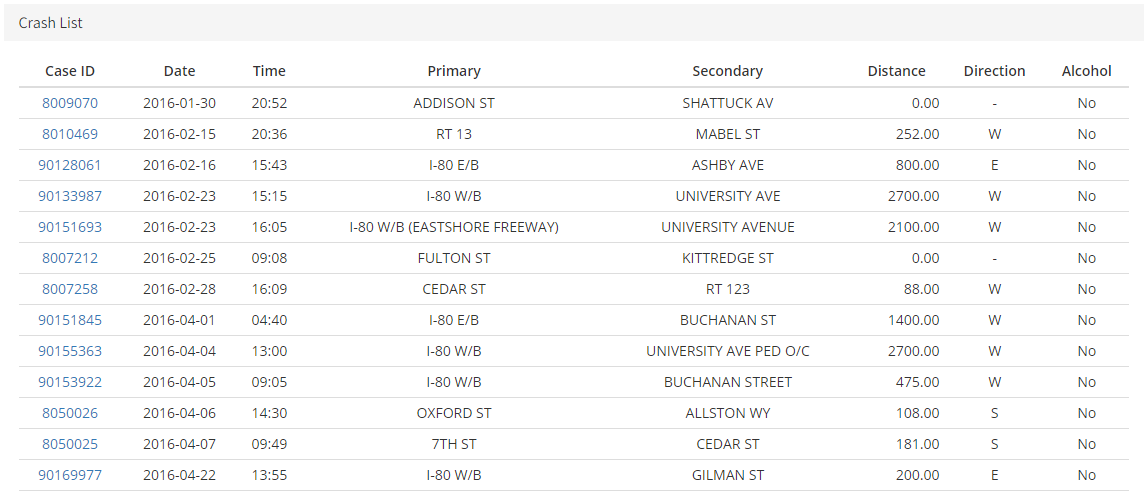Click the Primary column header

click(454, 71)
